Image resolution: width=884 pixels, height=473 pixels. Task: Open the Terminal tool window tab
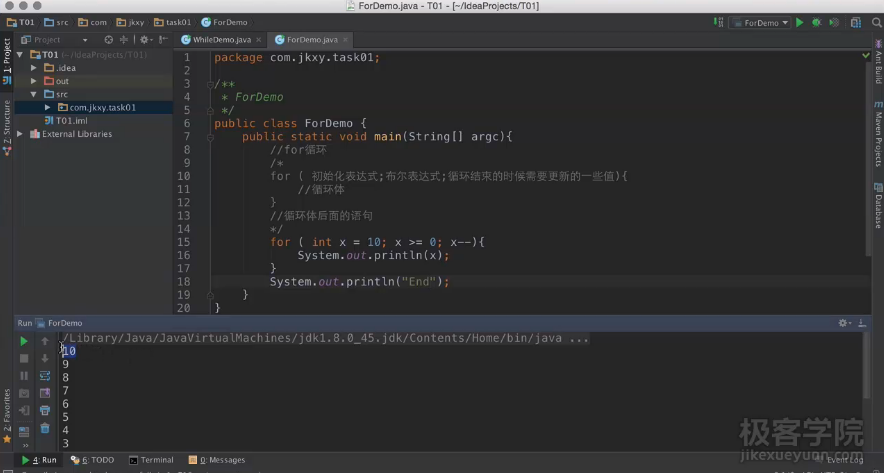coord(151,460)
